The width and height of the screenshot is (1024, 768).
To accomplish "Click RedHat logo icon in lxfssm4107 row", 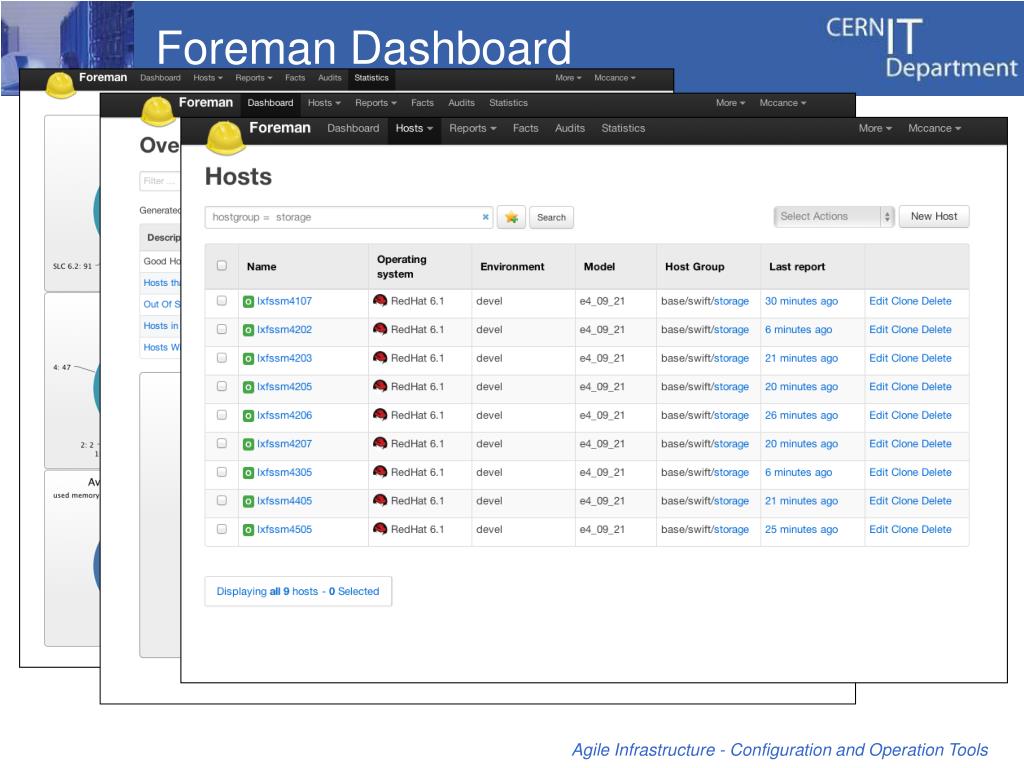I will pos(380,300).
